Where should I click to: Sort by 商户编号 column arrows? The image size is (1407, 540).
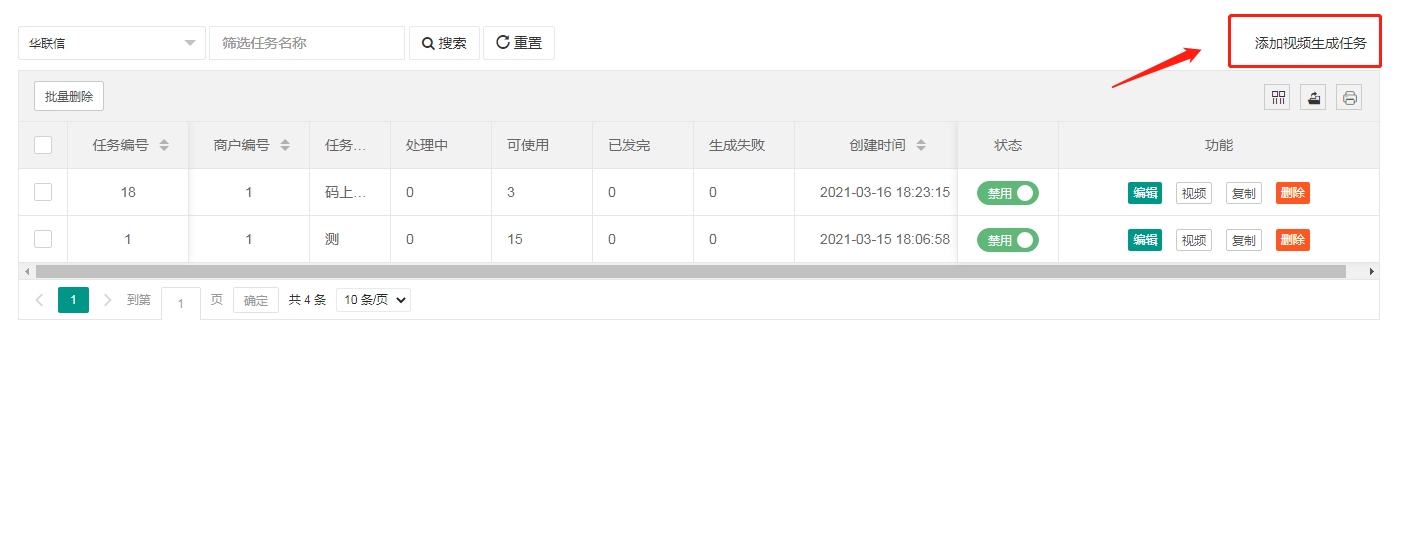coord(285,145)
